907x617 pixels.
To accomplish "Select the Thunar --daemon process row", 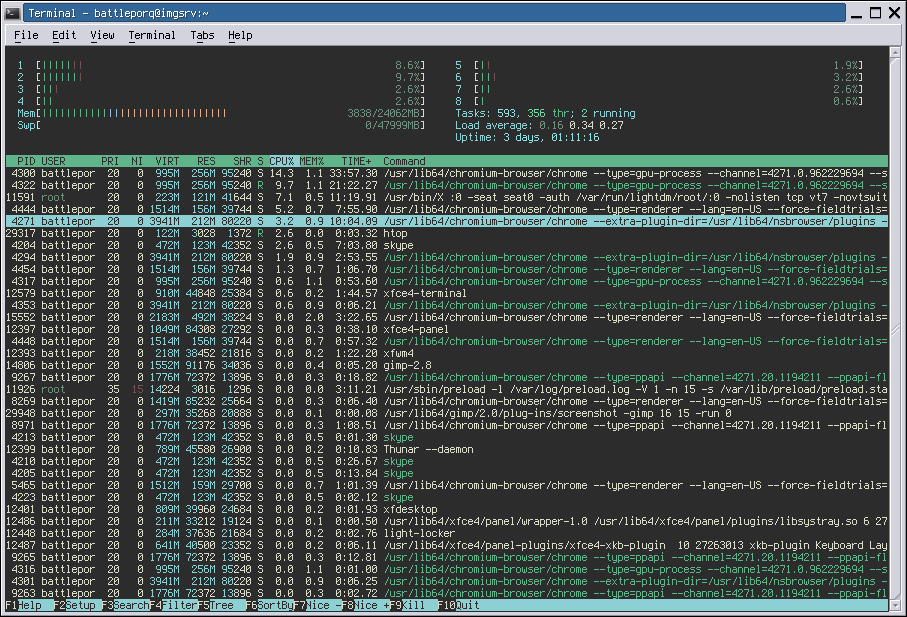I will [447, 449].
